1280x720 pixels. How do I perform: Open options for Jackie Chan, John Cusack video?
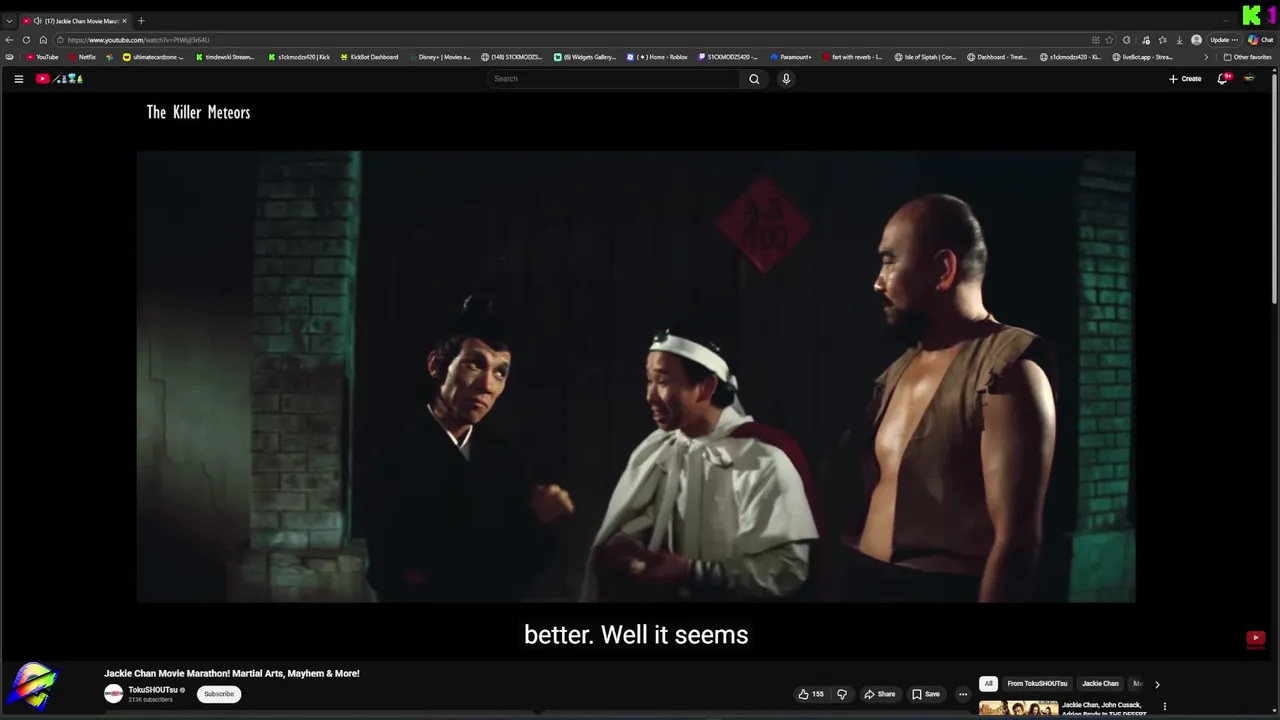1164,706
